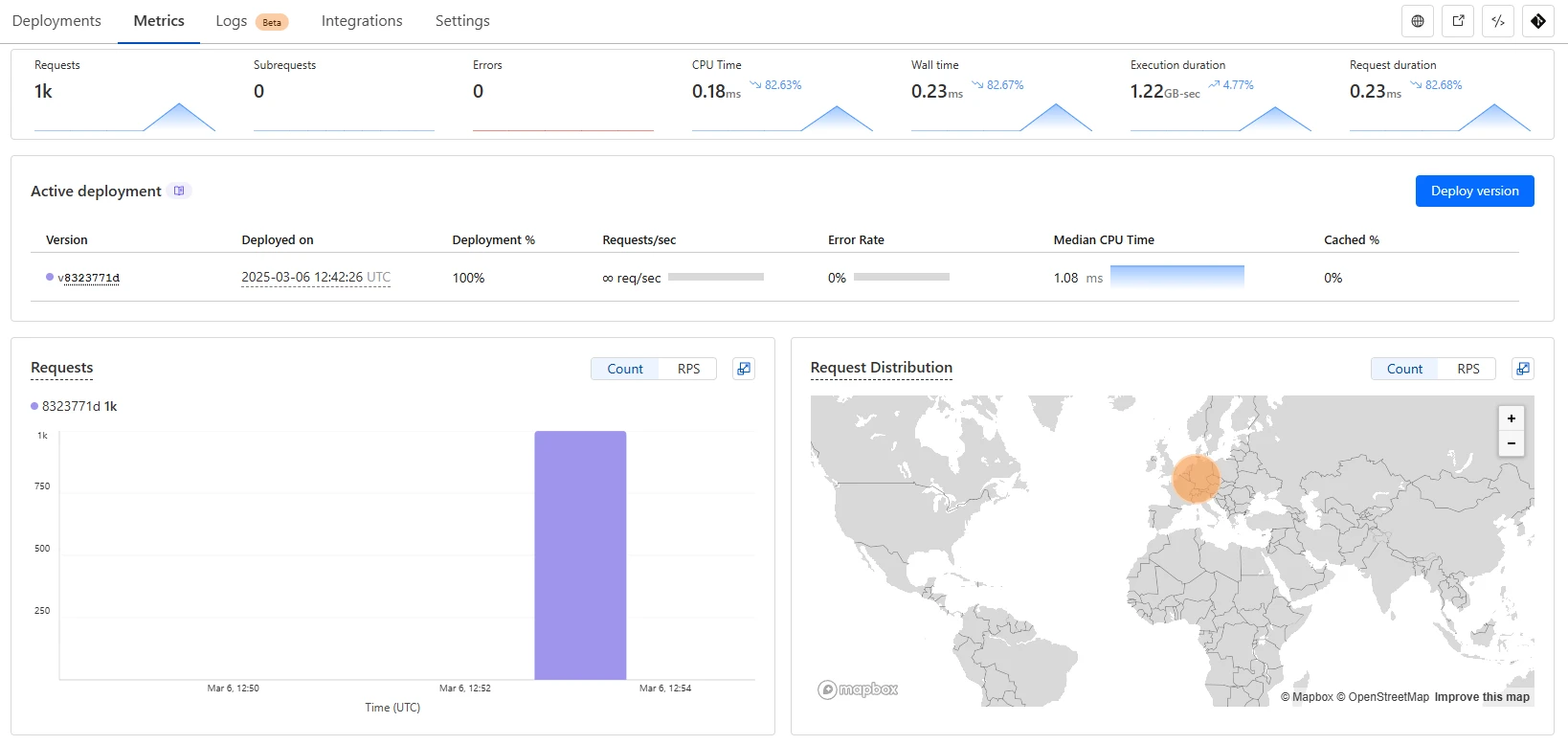
Task: Click the Cached % value 0%
Action: pyautogui.click(x=1333, y=278)
